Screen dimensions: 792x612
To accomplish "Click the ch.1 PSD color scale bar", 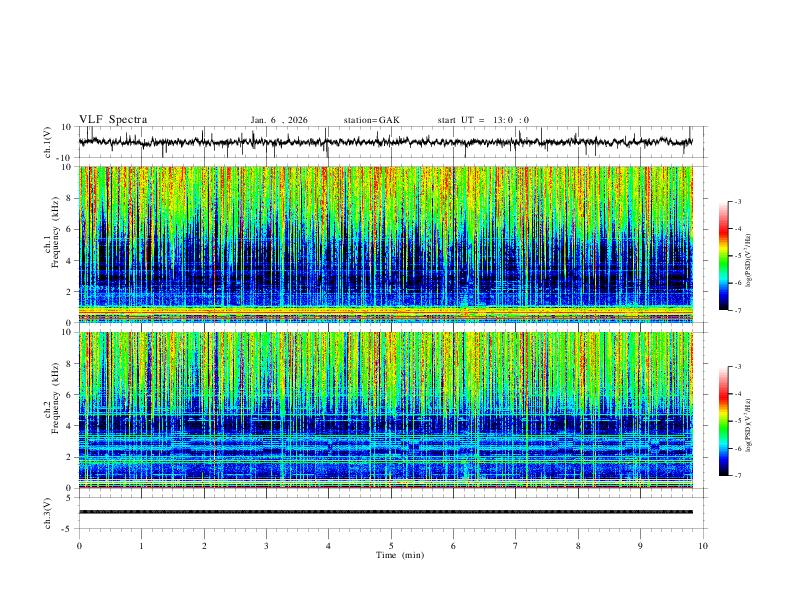I will coord(724,256).
